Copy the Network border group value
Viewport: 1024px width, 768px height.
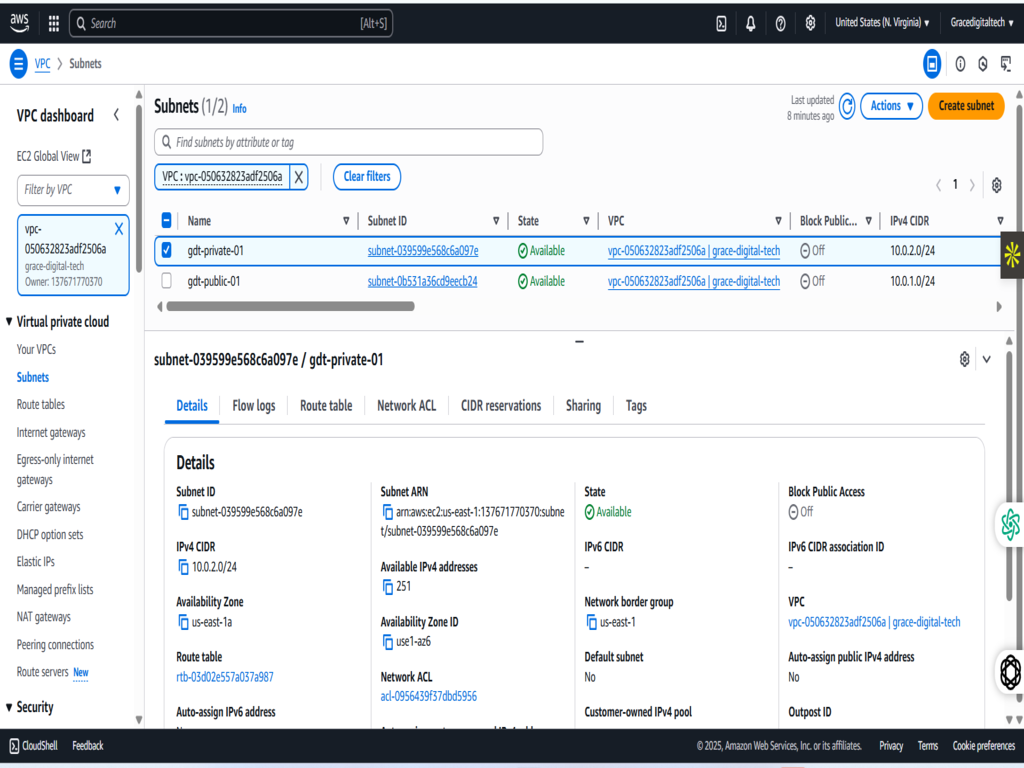[x=591, y=622]
